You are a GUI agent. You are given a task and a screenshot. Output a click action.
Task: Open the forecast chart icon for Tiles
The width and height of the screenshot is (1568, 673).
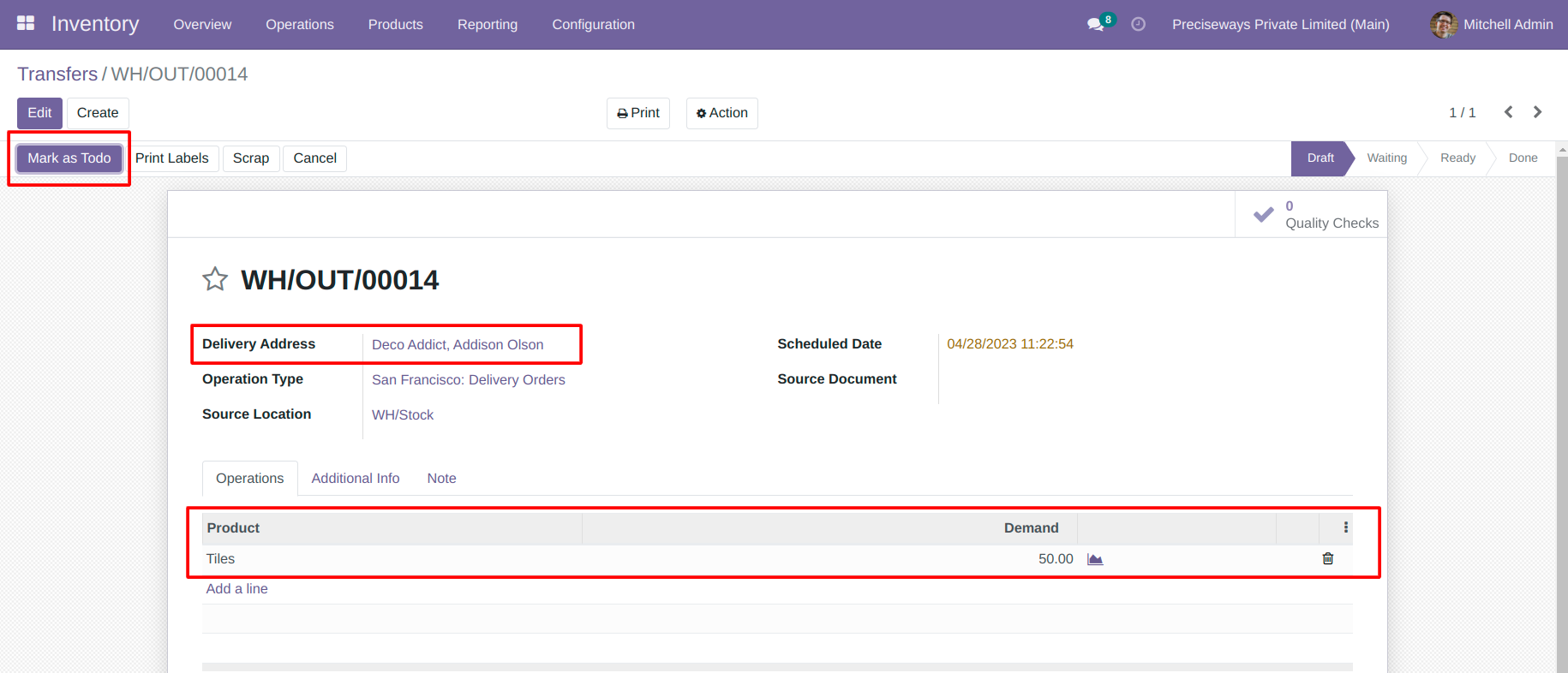[1095, 559]
